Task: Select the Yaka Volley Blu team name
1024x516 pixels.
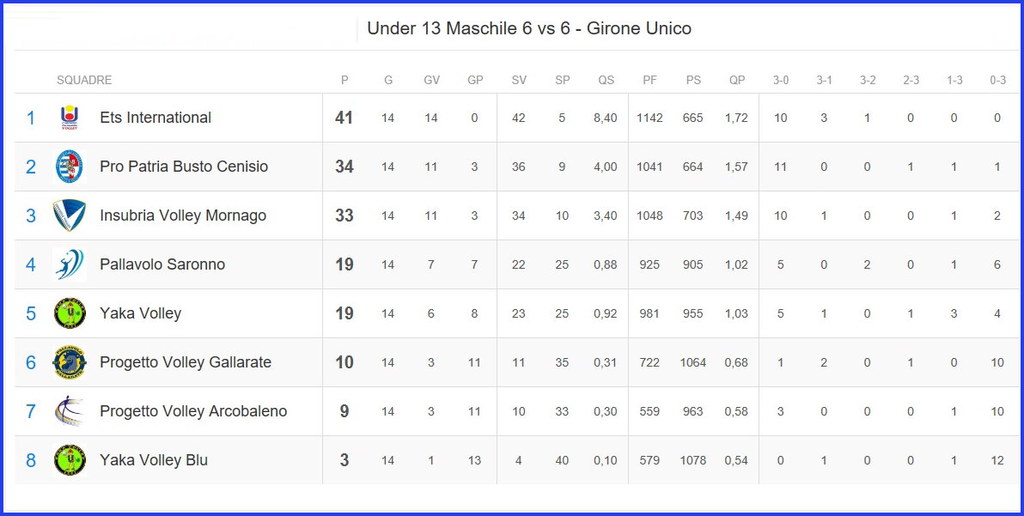Action: (153, 460)
